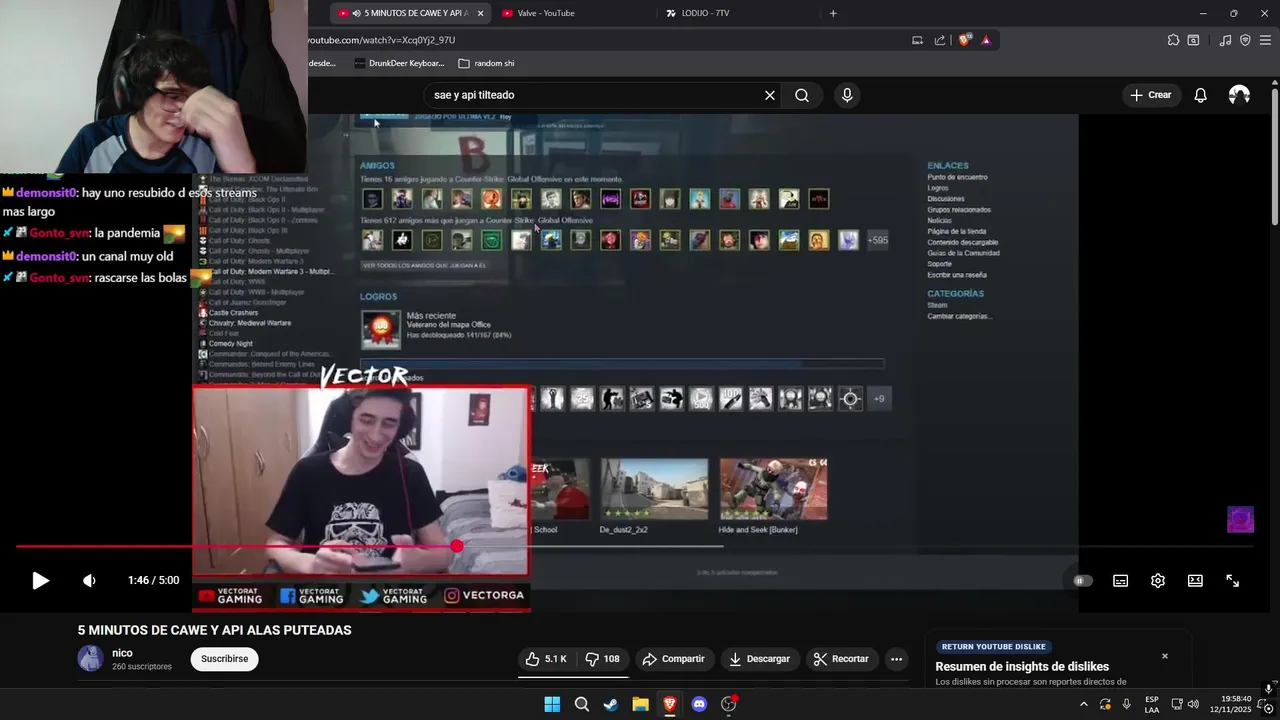Click the Descargar download button
The height and width of the screenshot is (720, 1280).
(x=759, y=659)
